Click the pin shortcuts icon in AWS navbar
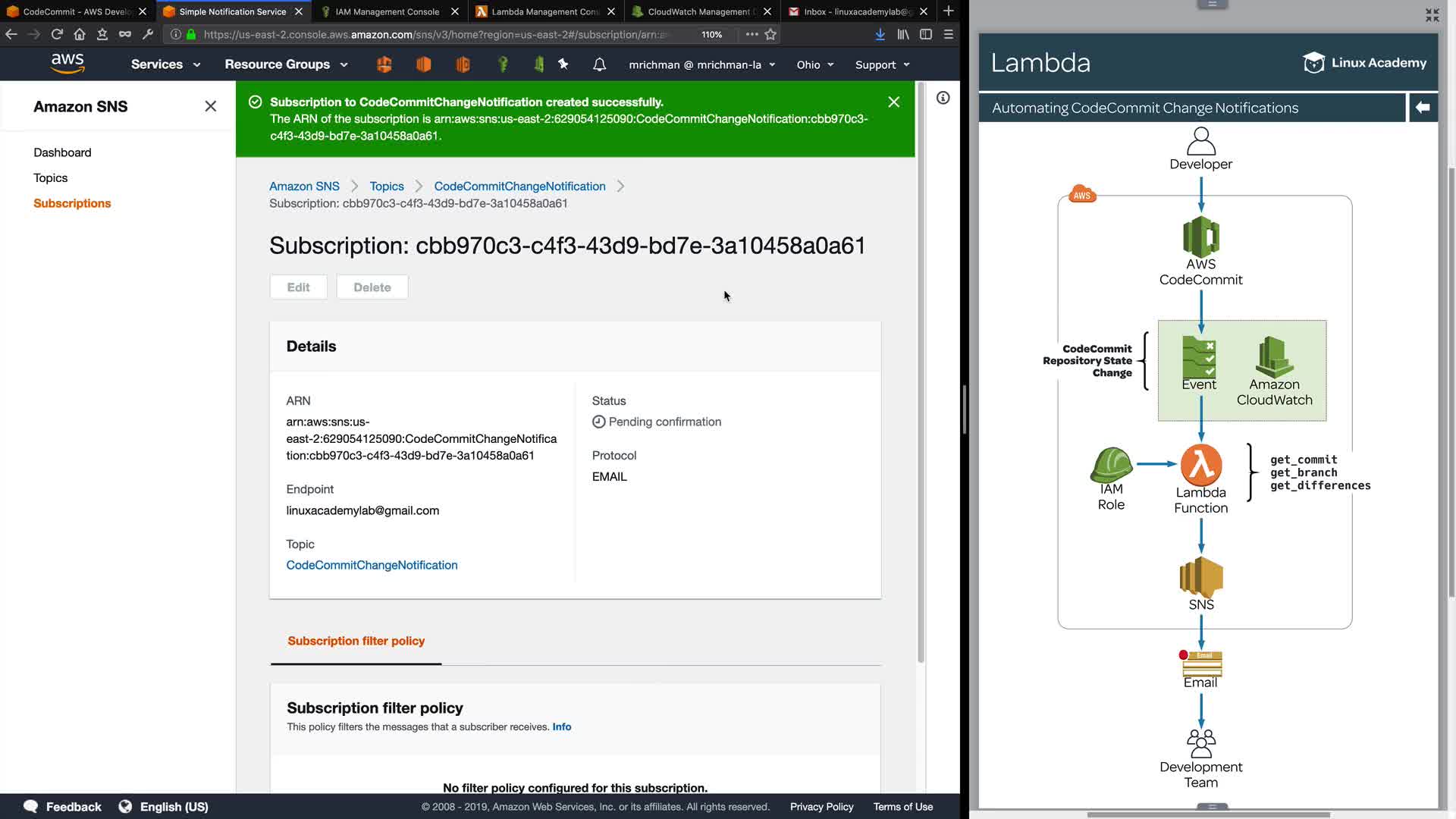The height and width of the screenshot is (819, 1456). (563, 64)
